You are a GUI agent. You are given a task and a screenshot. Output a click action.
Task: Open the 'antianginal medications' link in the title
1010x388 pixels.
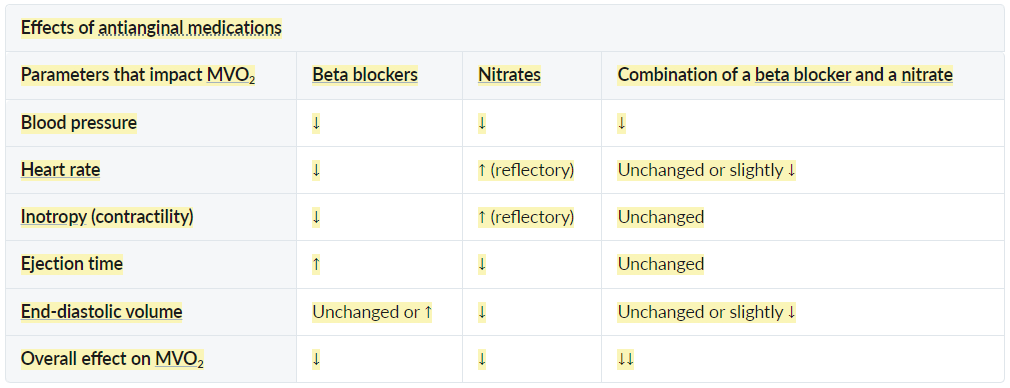tap(190, 28)
